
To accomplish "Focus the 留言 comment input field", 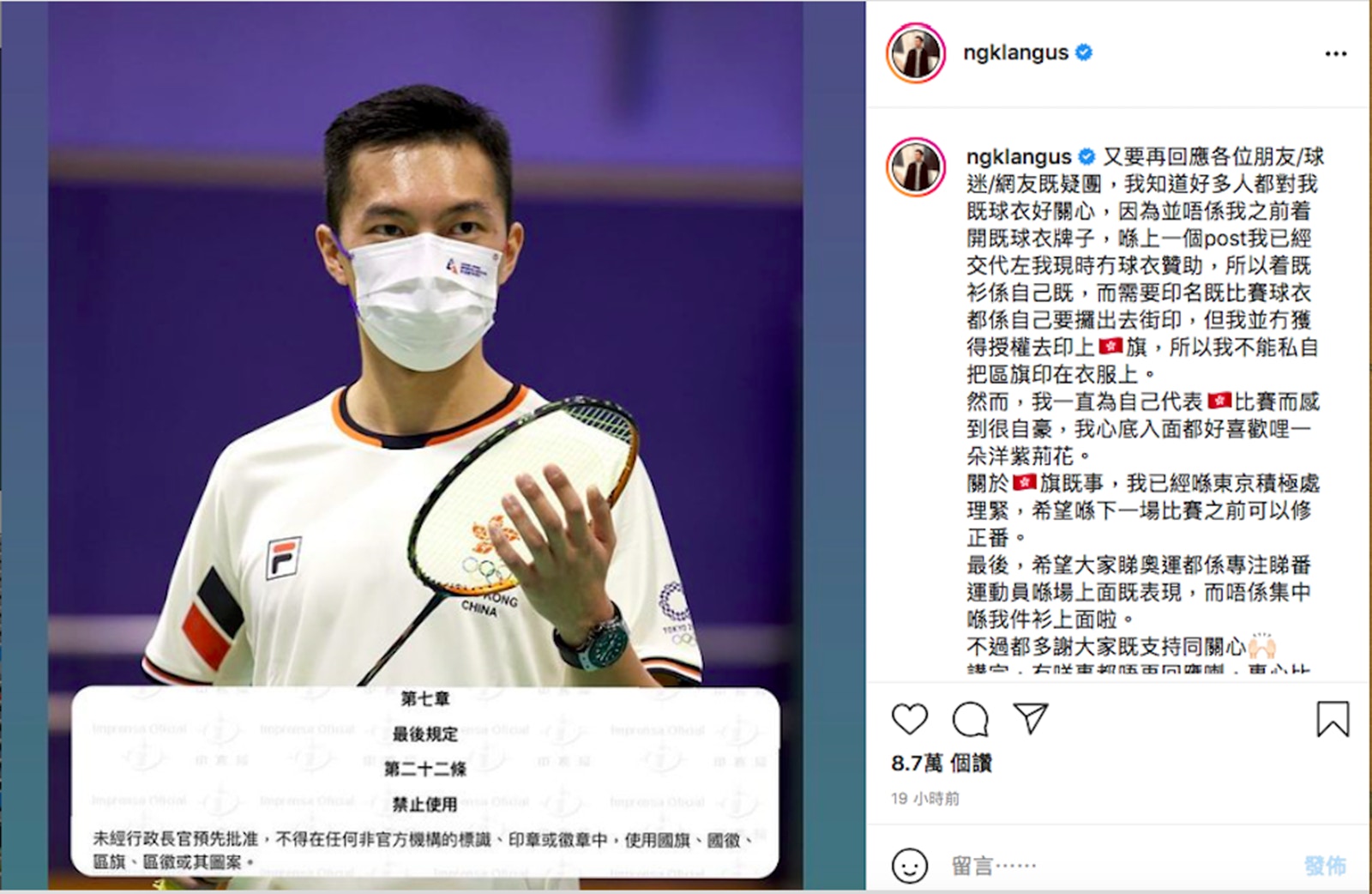I will 1115,865.
